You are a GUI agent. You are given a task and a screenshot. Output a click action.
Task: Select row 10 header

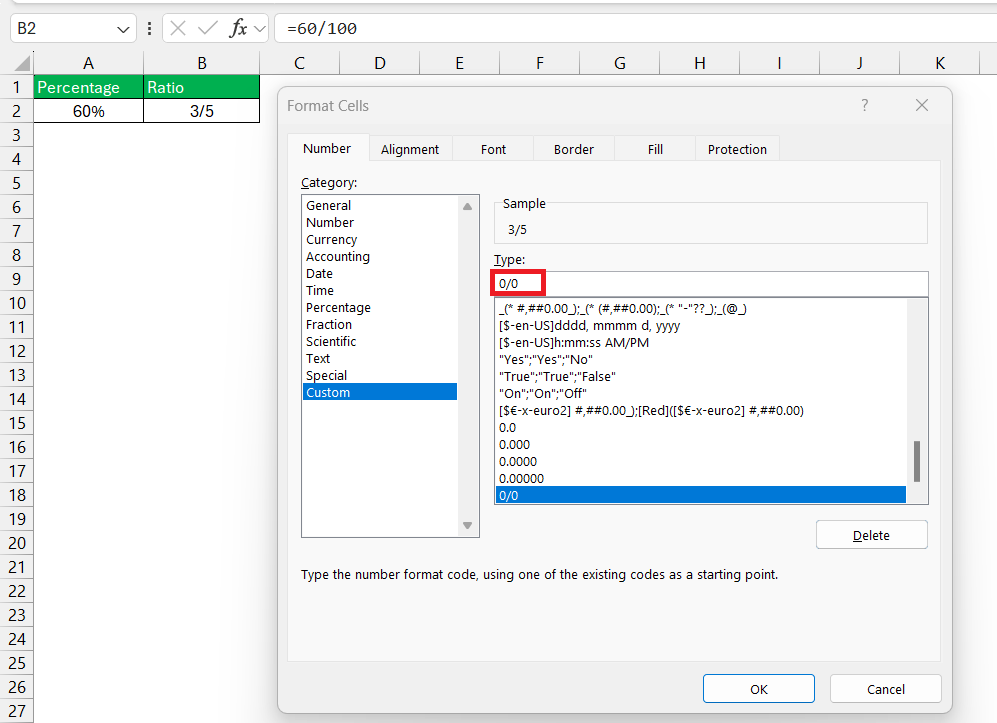point(17,303)
